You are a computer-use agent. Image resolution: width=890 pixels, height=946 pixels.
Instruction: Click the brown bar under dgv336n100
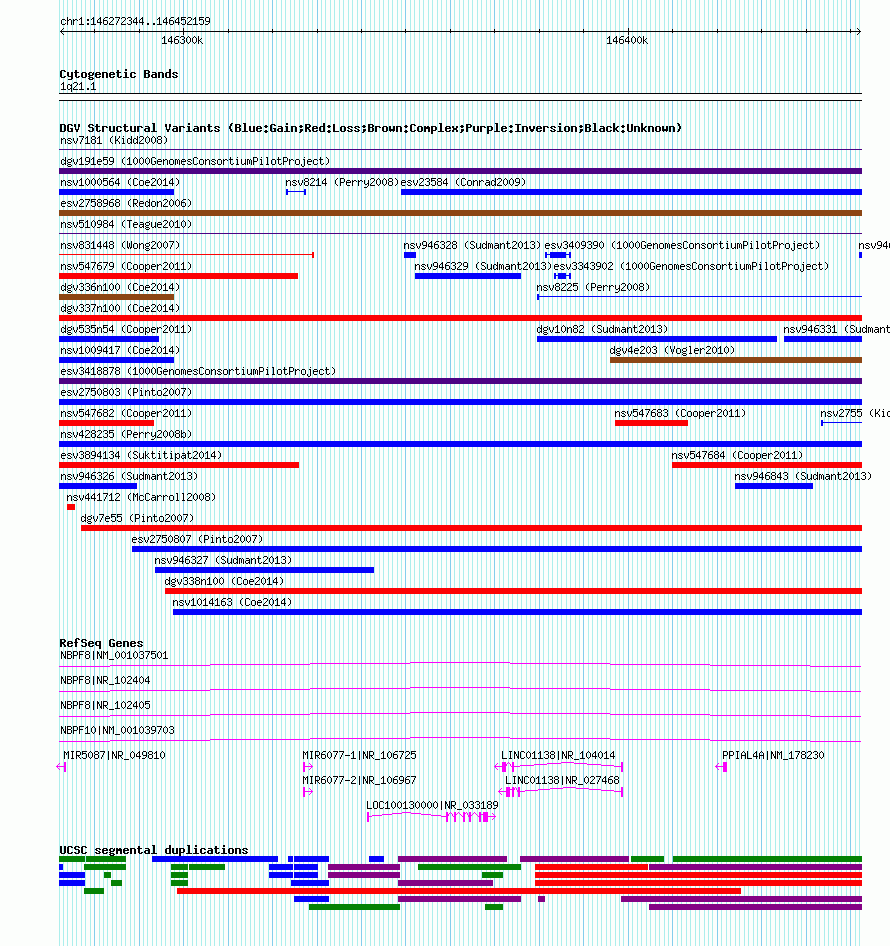coord(116,297)
